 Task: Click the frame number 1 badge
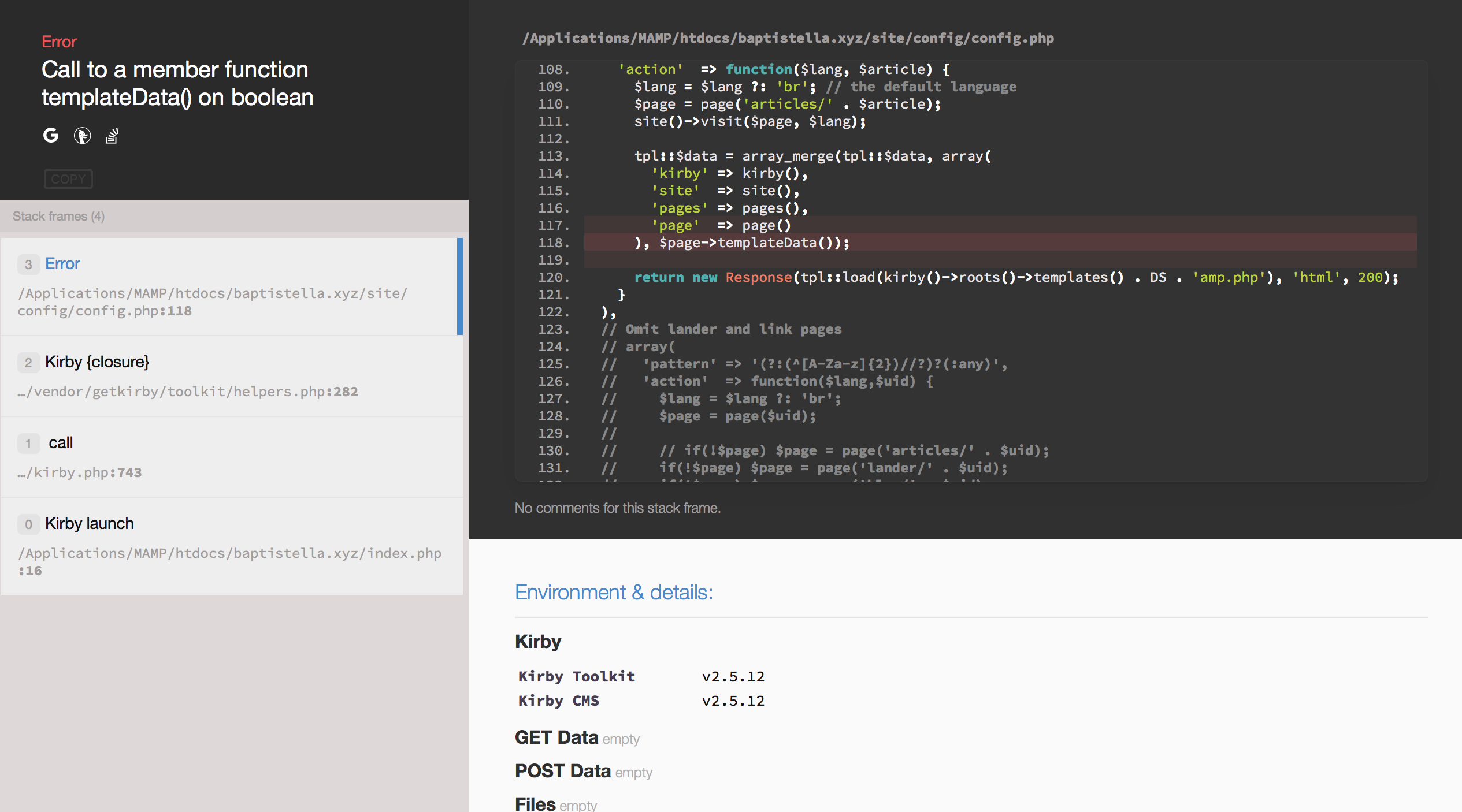pos(28,444)
